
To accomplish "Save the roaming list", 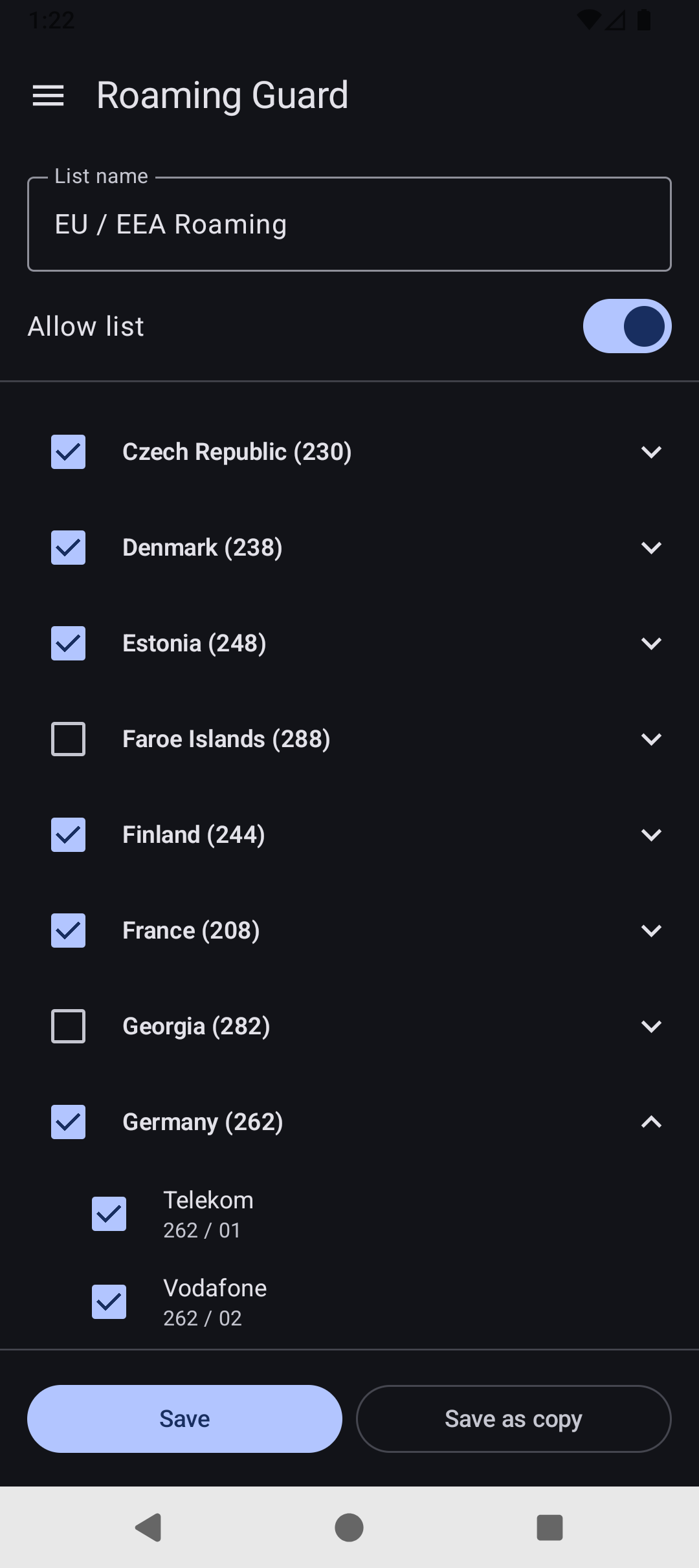I will coord(184,1419).
